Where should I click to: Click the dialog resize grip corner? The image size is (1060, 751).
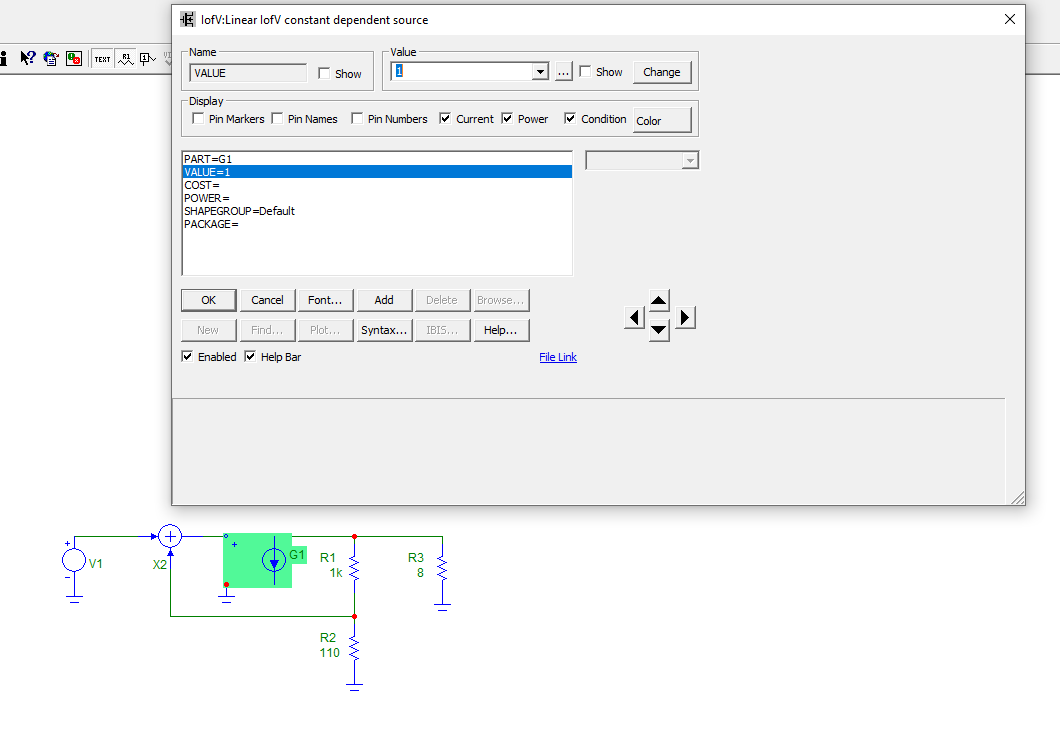pos(1017,498)
